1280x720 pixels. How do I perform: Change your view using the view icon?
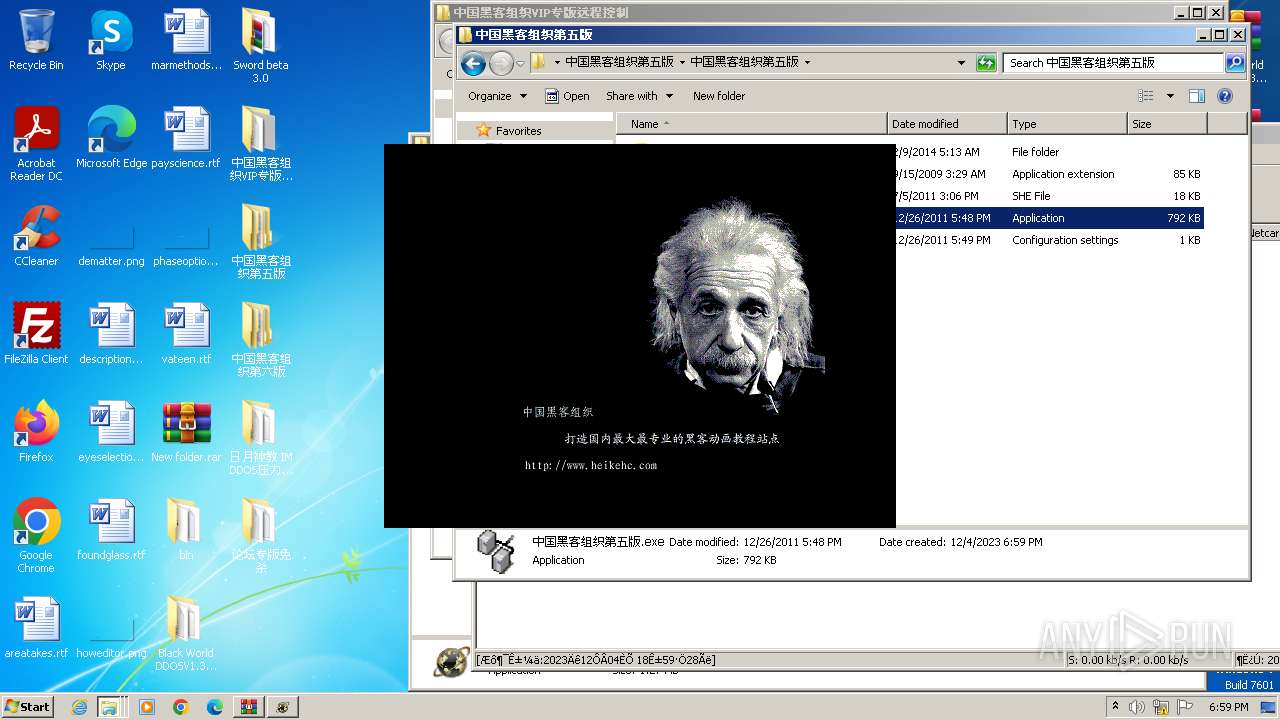(1146, 96)
